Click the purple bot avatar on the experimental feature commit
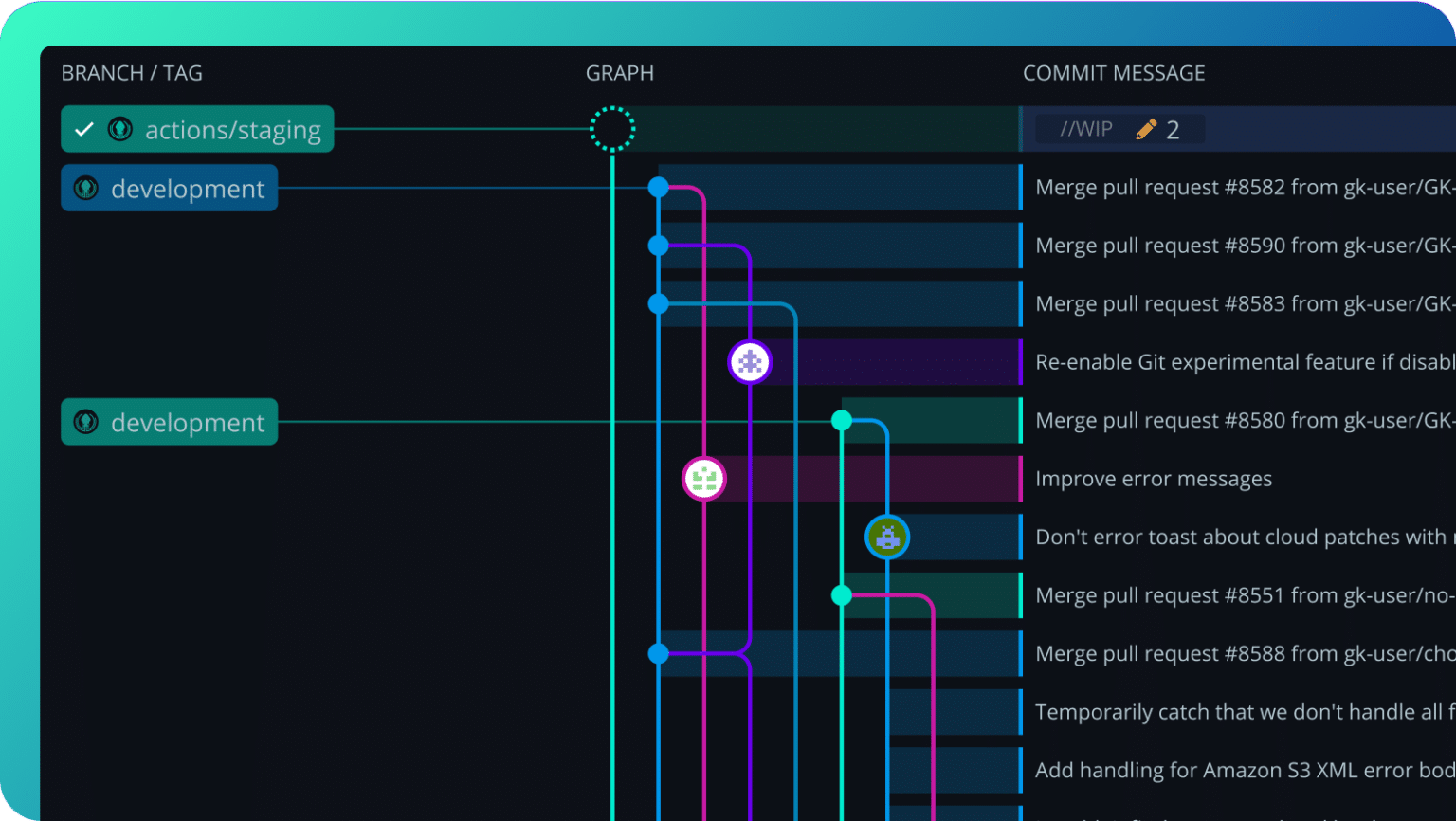Screen dimensions: 1456x821 click(x=749, y=361)
